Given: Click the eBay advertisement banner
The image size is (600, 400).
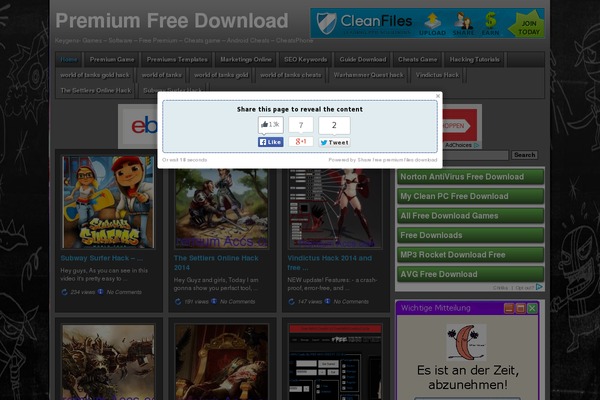Looking at the screenshot, I should 139,126.
